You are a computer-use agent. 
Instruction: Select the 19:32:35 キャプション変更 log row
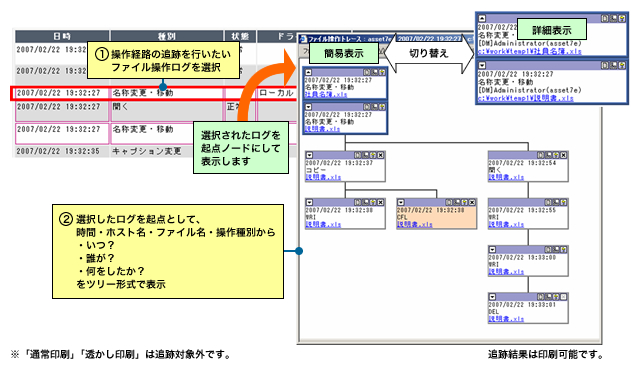(155, 151)
